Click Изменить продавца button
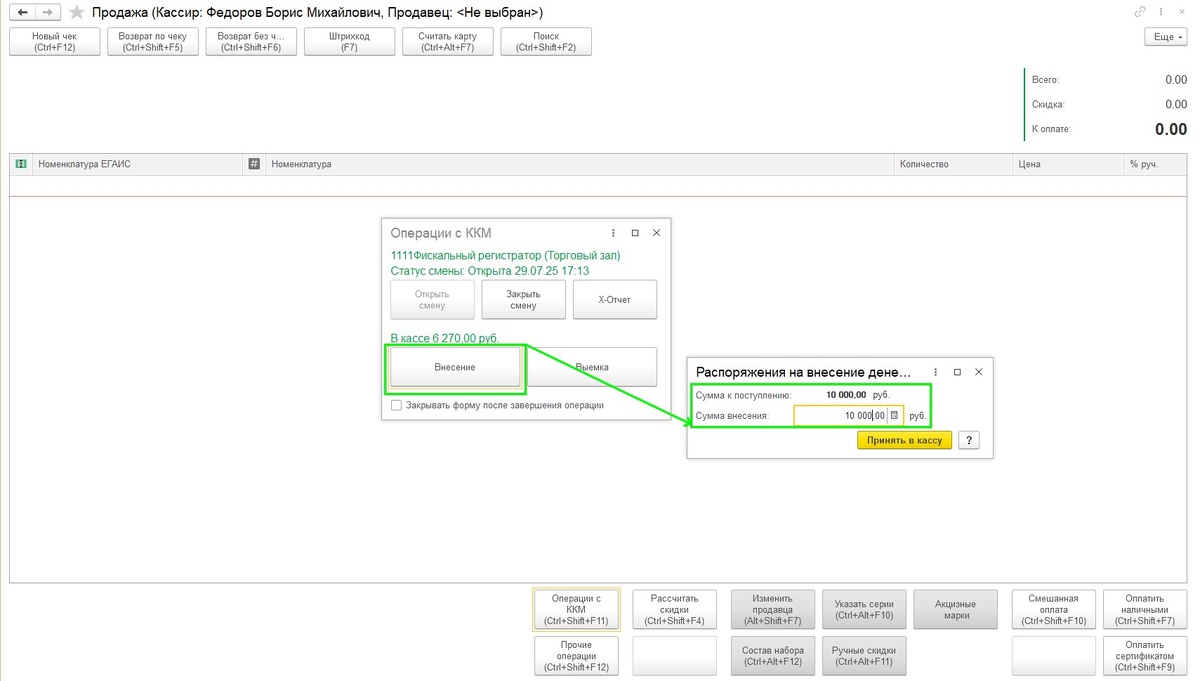 pos(773,609)
